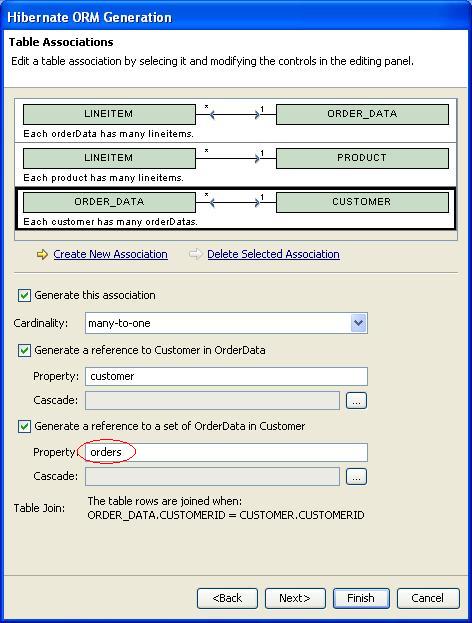472x623 pixels.
Task: Go back with the <Back button
Action: point(227,598)
